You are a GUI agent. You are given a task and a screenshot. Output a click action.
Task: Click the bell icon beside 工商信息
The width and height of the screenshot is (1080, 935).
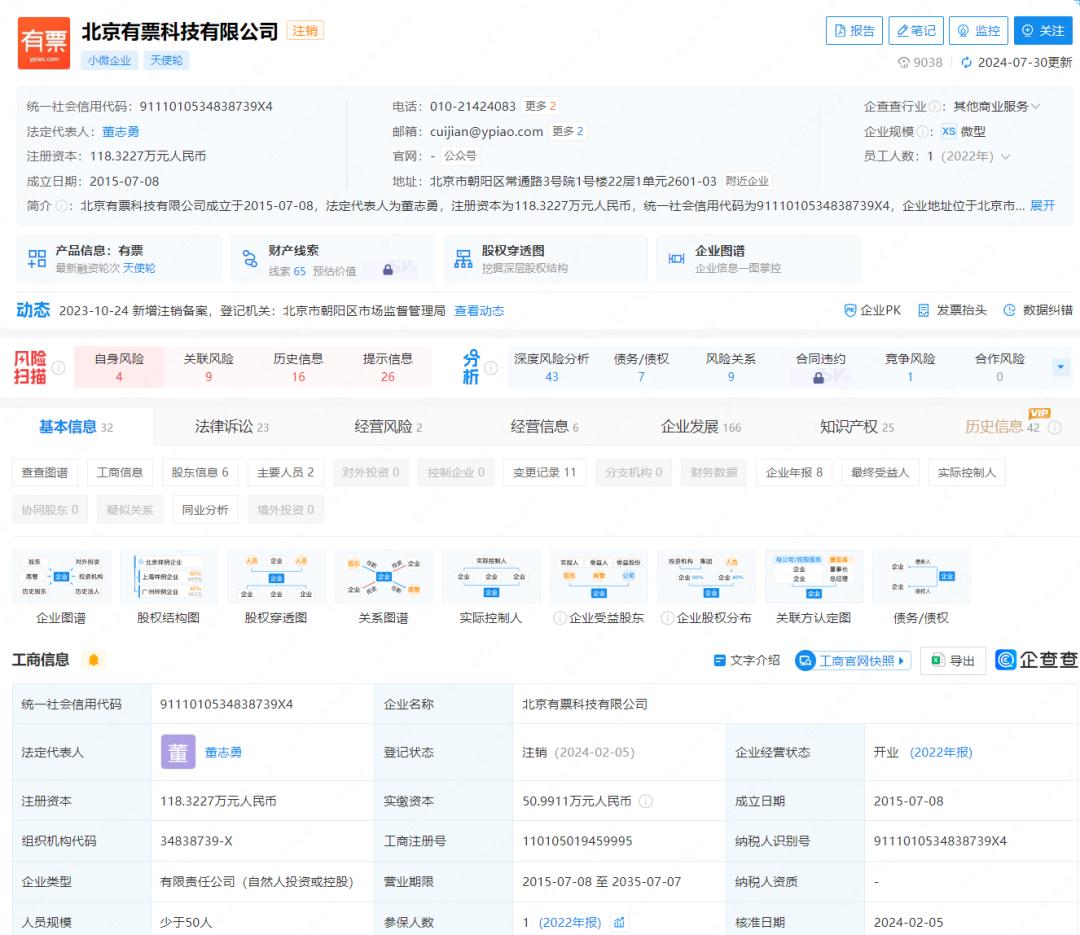pos(94,660)
